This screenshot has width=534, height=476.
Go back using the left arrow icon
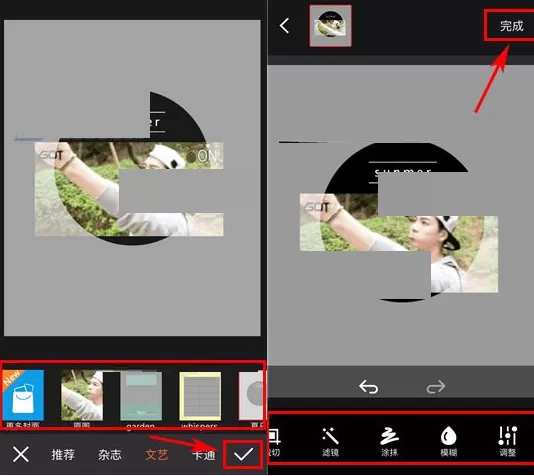(x=284, y=26)
